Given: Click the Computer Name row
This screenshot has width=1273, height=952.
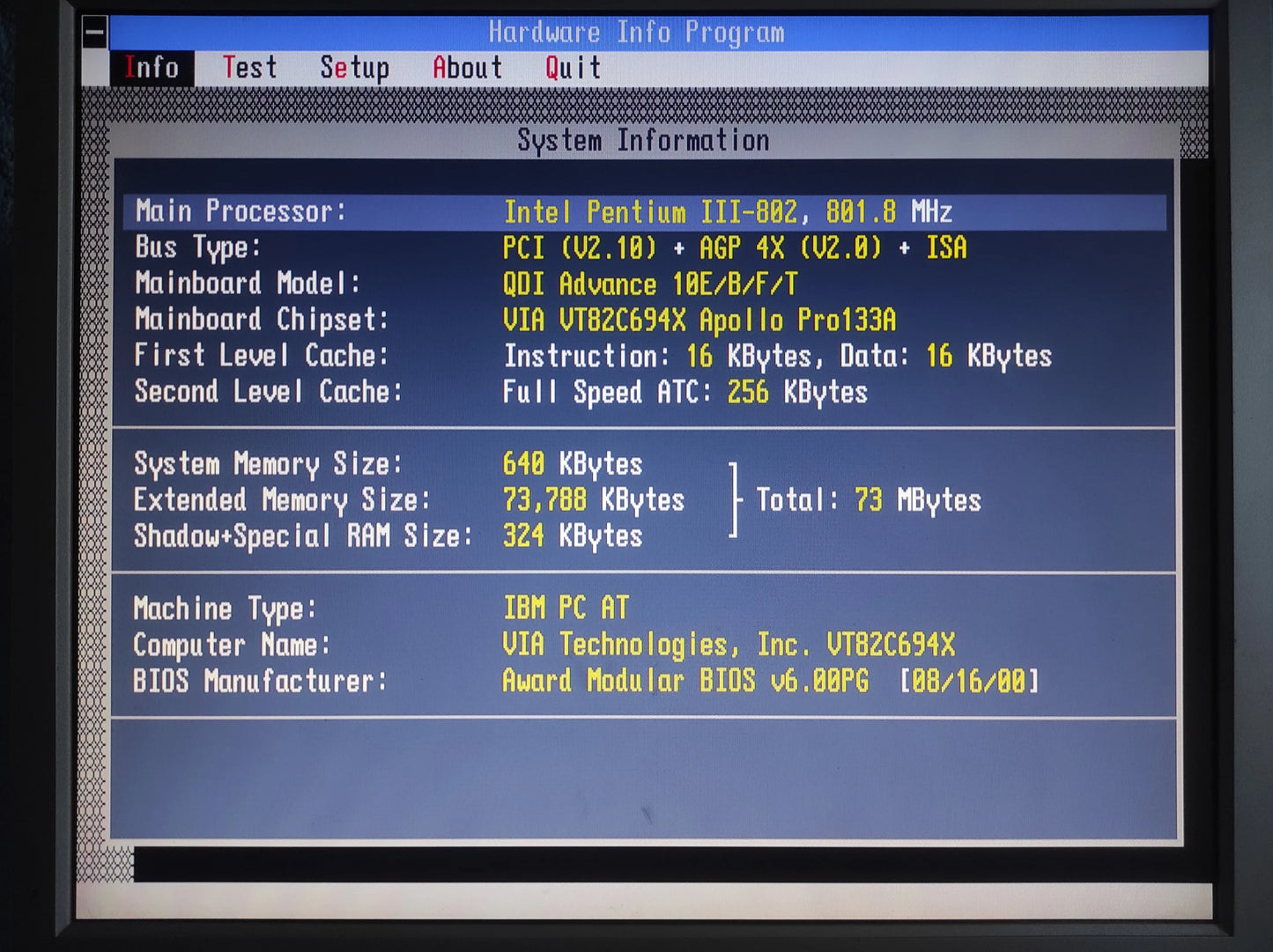Looking at the screenshot, I should [645, 645].
